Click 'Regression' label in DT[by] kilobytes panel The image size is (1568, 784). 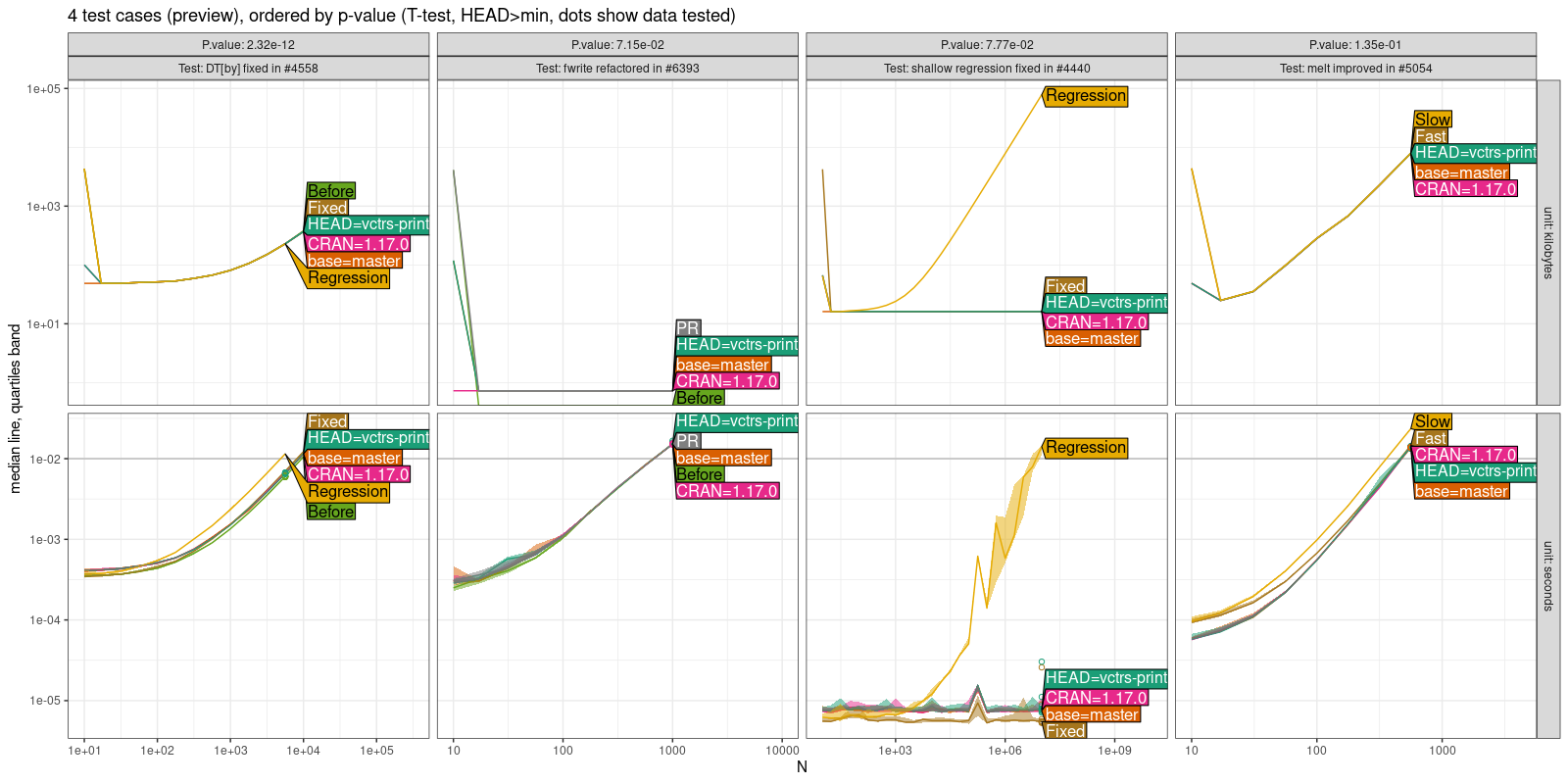click(x=348, y=278)
